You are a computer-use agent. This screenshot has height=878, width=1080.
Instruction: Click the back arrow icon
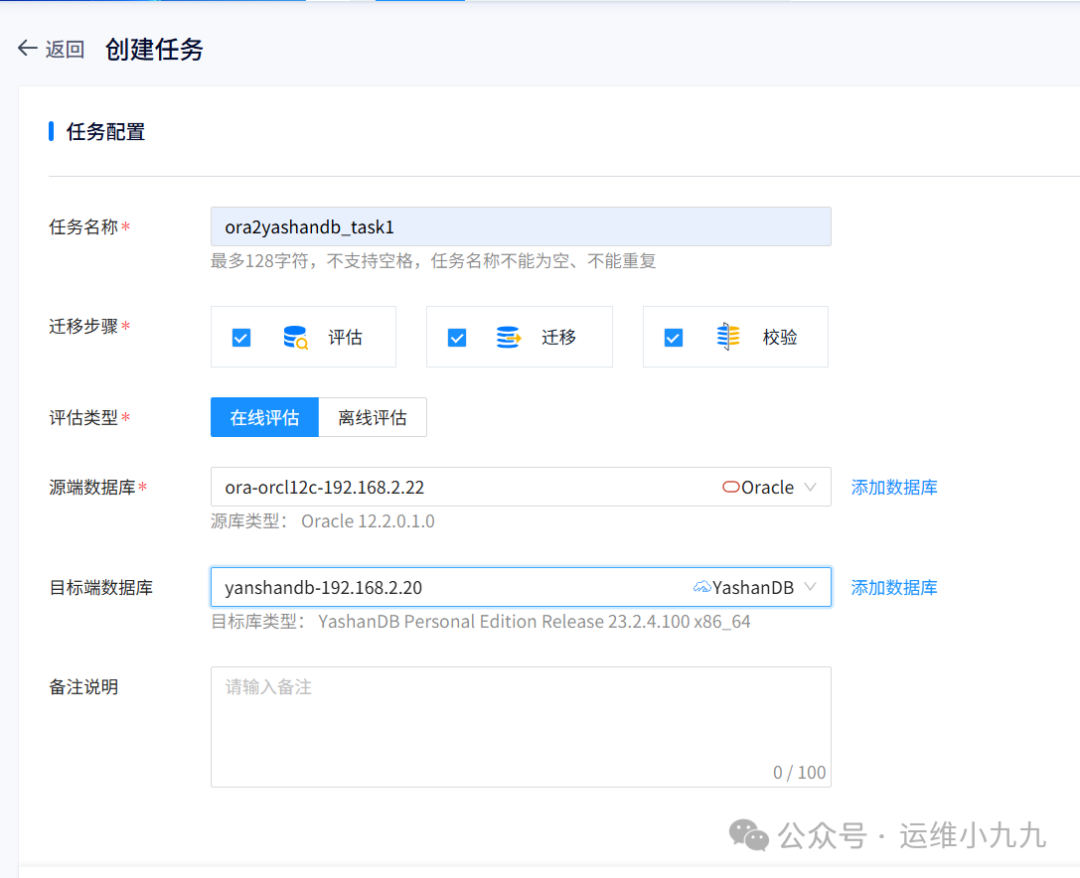[x=27, y=48]
